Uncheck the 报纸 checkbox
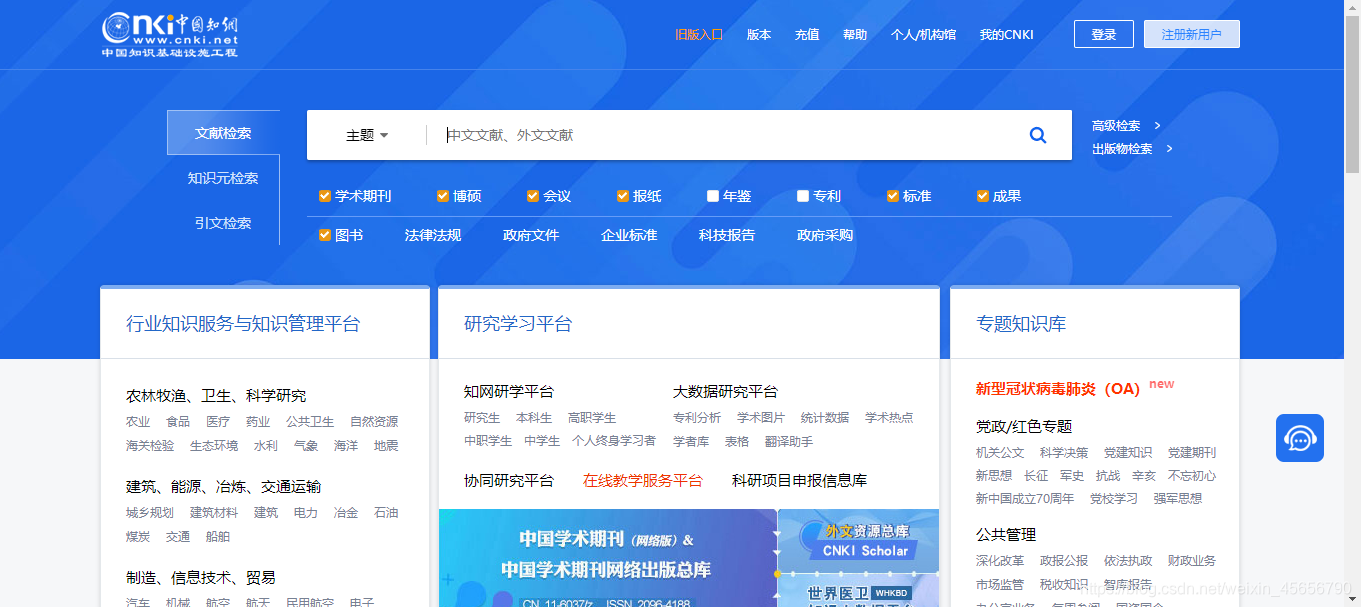The width and height of the screenshot is (1361, 607). (623, 196)
